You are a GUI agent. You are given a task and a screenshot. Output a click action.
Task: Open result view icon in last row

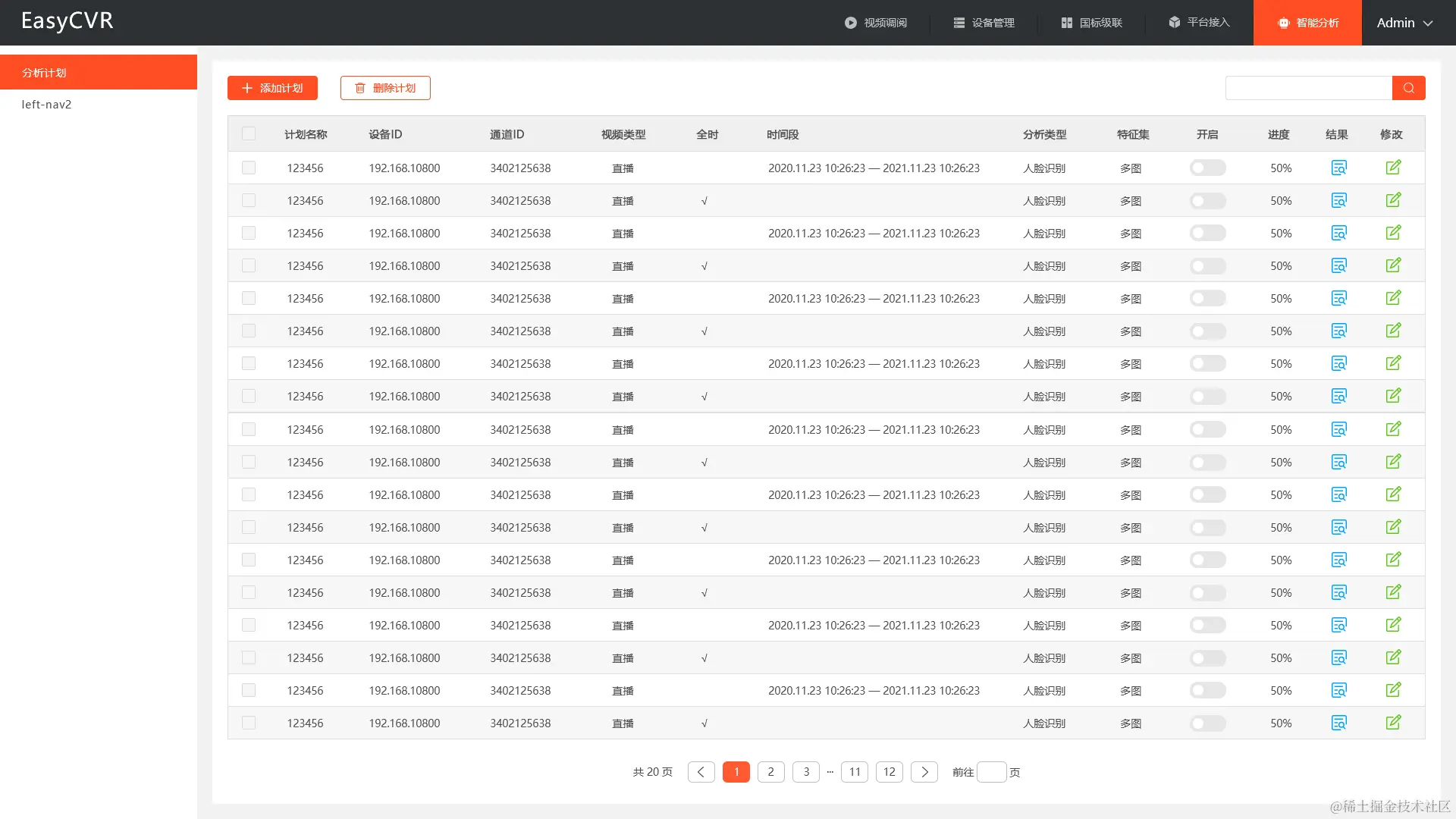(1338, 723)
